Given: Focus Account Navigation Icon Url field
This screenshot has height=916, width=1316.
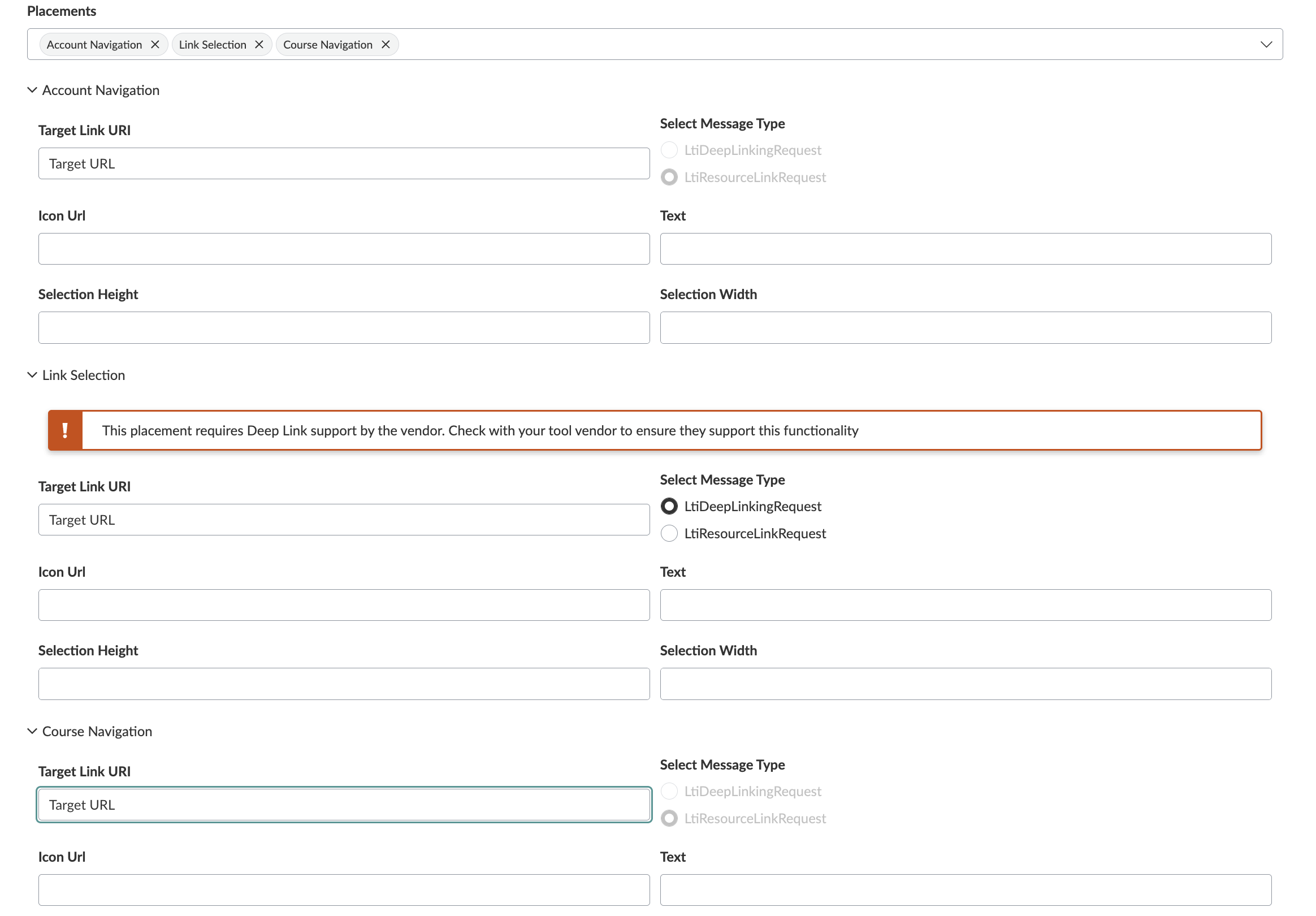Looking at the screenshot, I should click(344, 249).
